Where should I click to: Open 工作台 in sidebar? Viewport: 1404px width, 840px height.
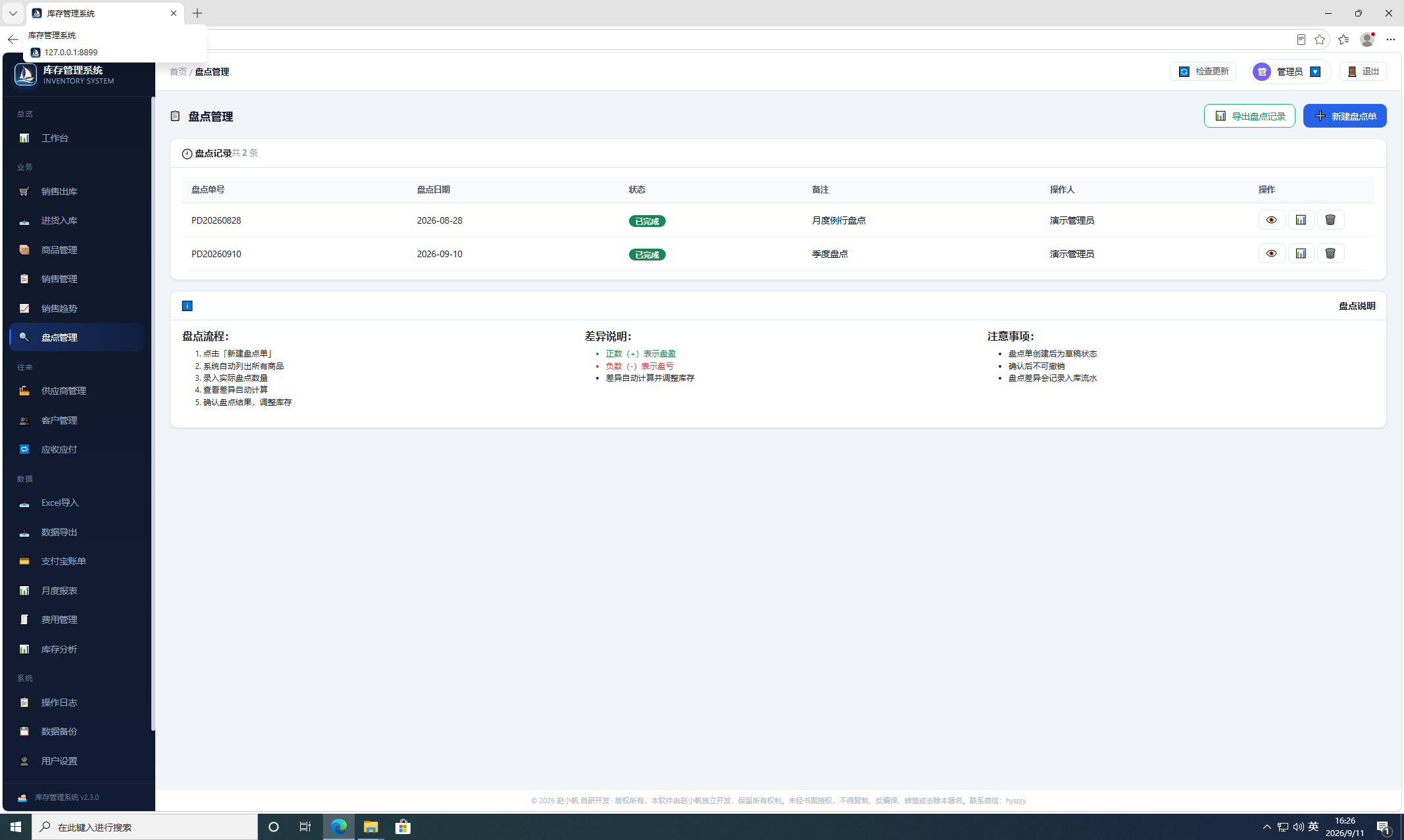tap(77, 138)
